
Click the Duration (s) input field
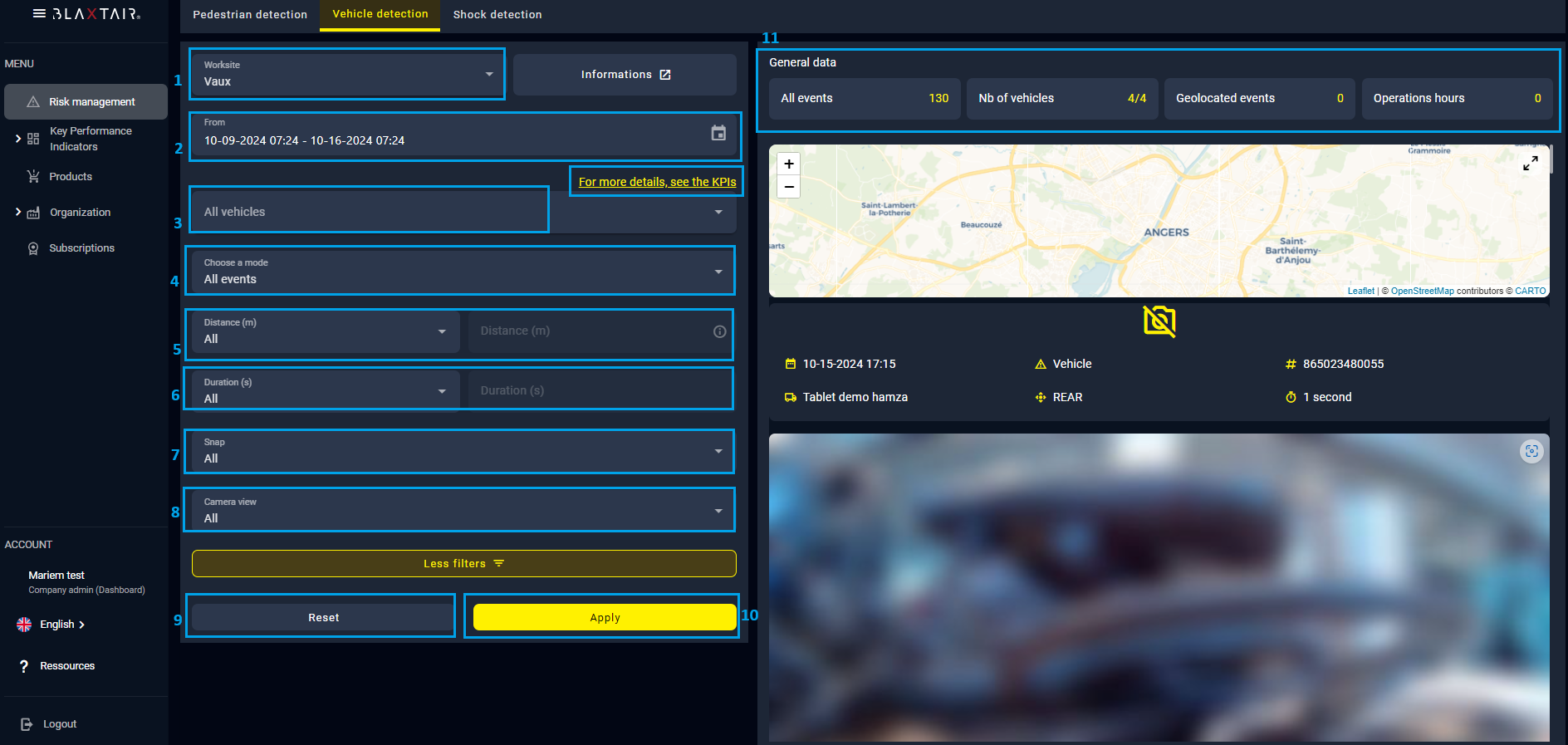(598, 390)
